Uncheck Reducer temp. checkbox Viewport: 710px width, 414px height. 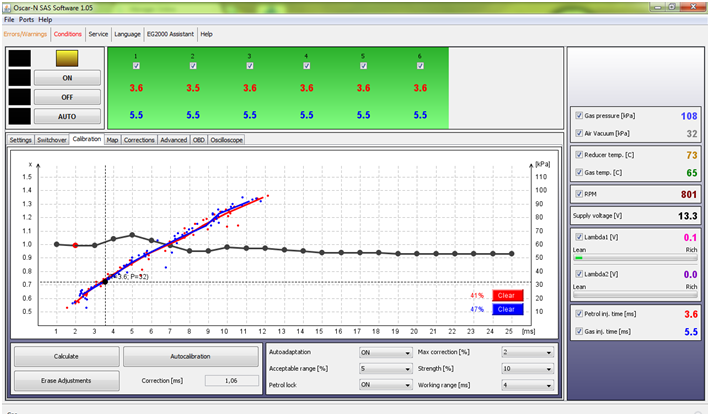coord(579,154)
